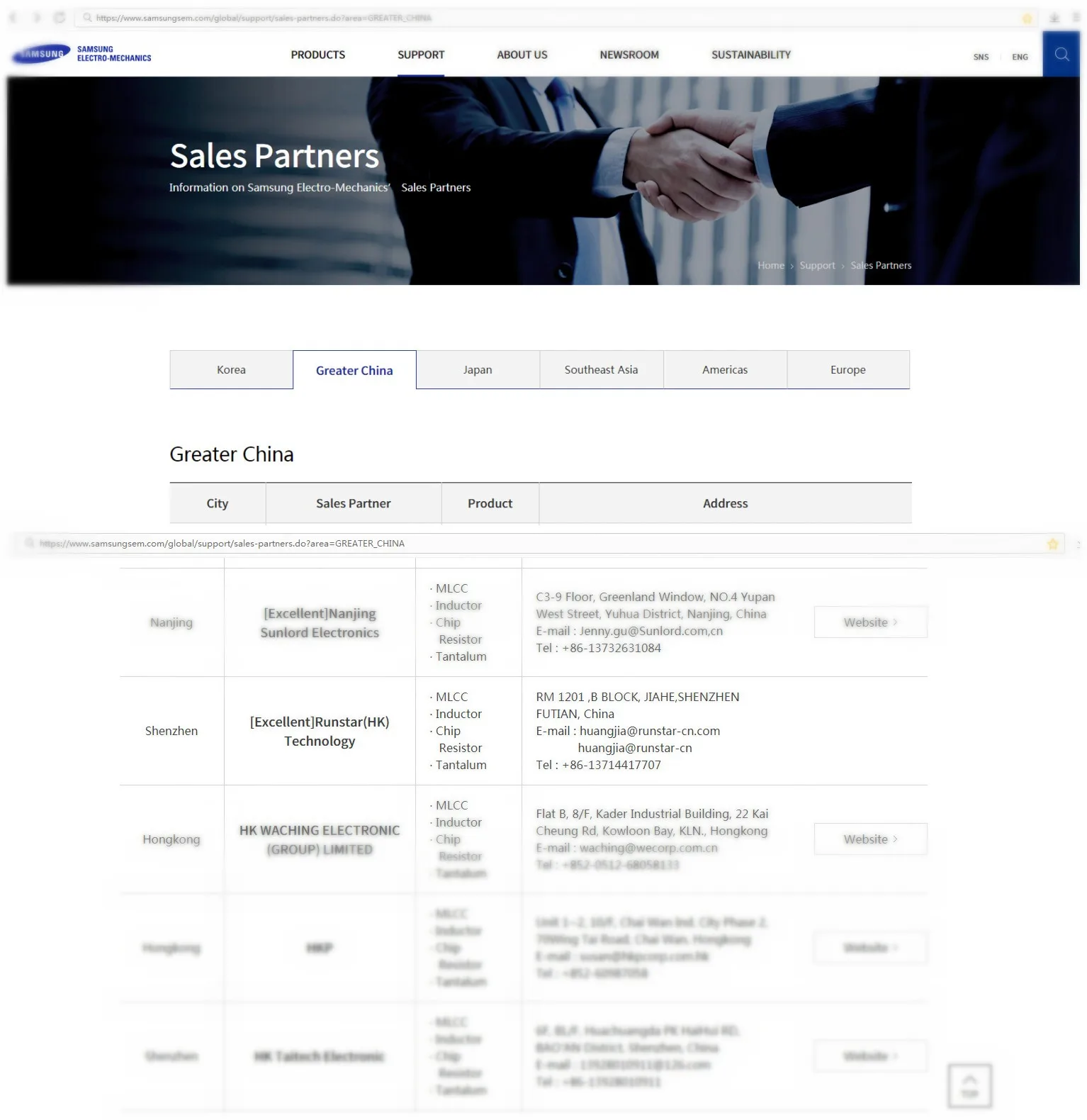The image size is (1087, 1120).
Task: Click the Product column header
Action: pyautogui.click(x=490, y=503)
